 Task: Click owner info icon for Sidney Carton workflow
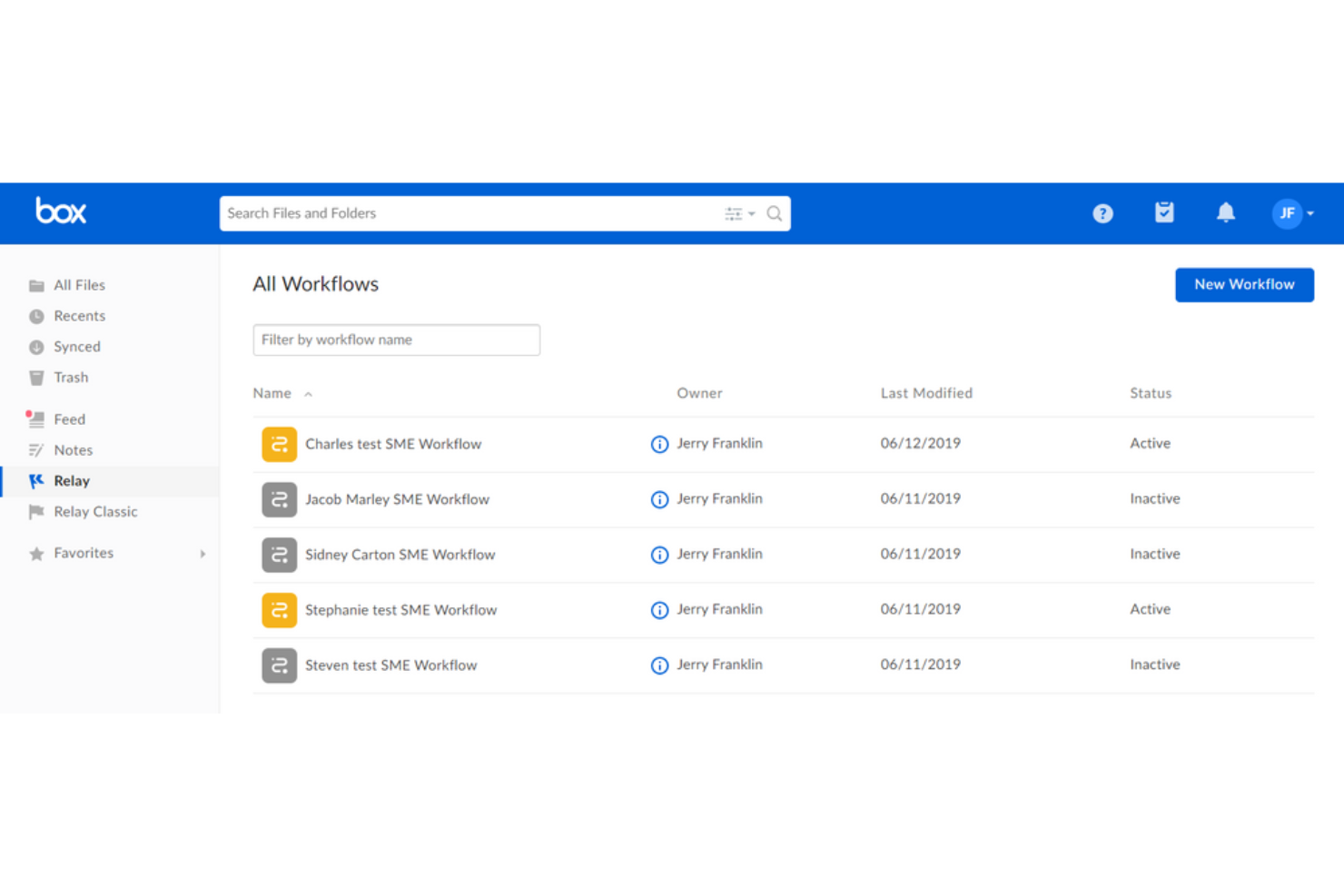(x=660, y=555)
